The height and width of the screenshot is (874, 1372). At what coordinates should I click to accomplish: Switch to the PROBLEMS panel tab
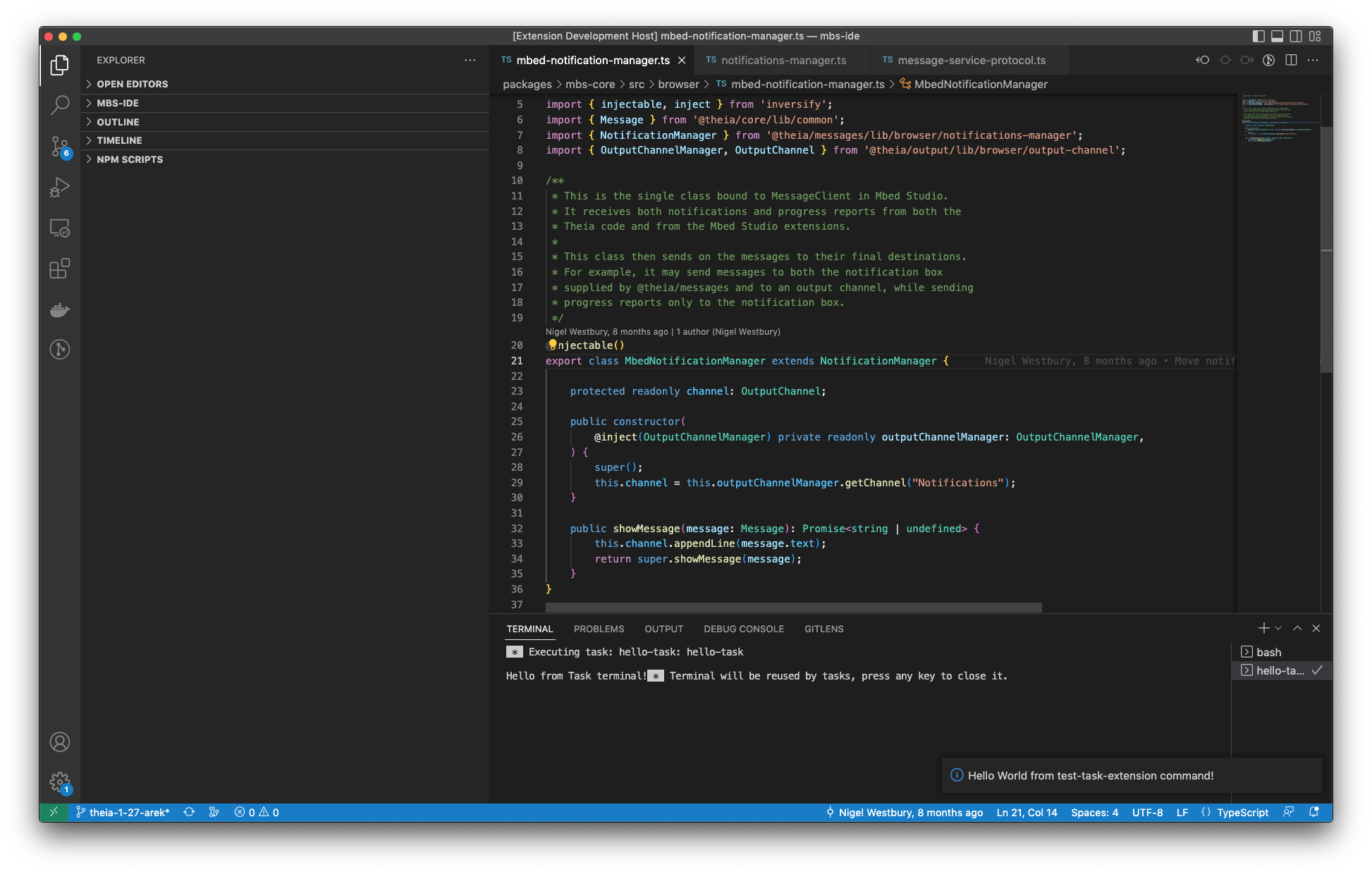coord(599,629)
